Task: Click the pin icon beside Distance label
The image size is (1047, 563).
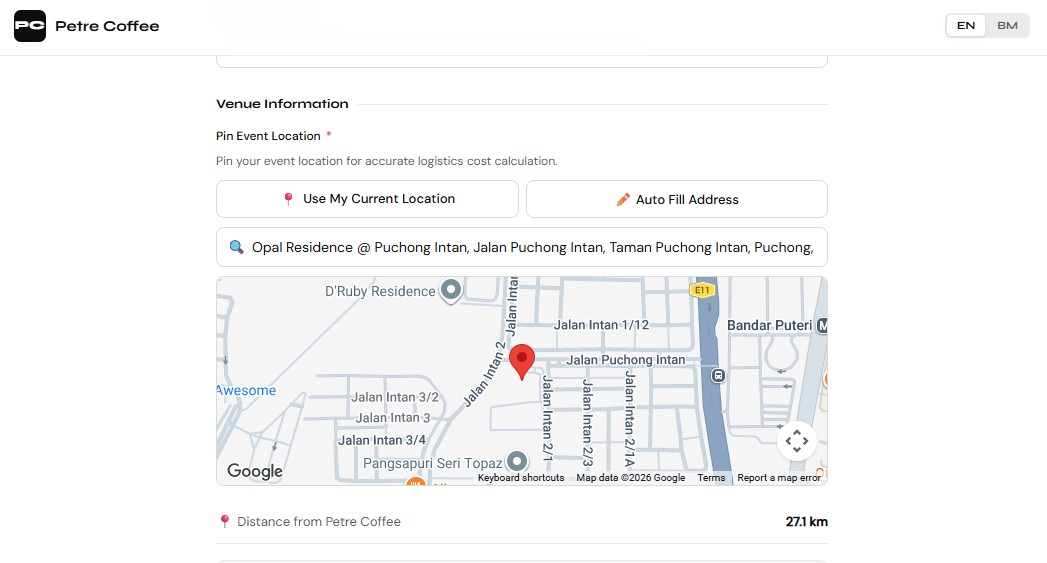Action: pyautogui.click(x=225, y=522)
